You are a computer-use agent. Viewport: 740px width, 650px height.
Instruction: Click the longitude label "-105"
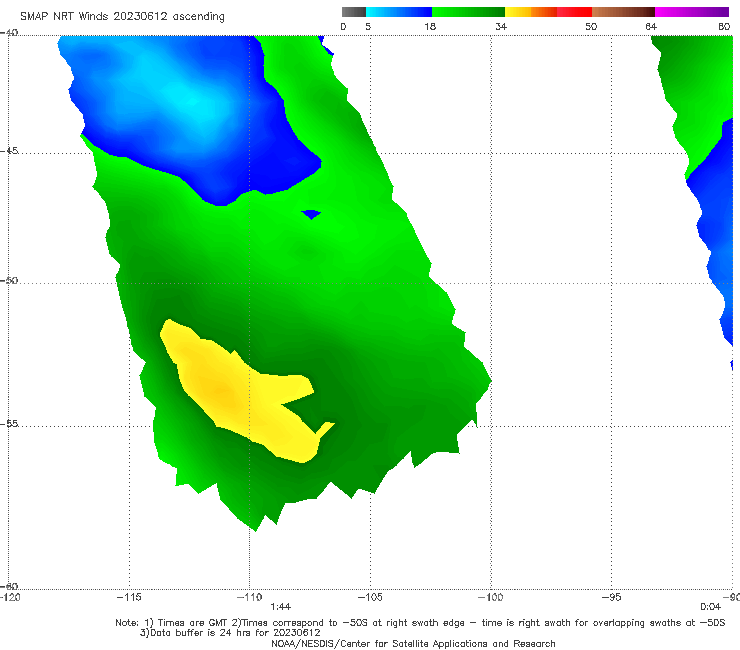tap(370, 597)
